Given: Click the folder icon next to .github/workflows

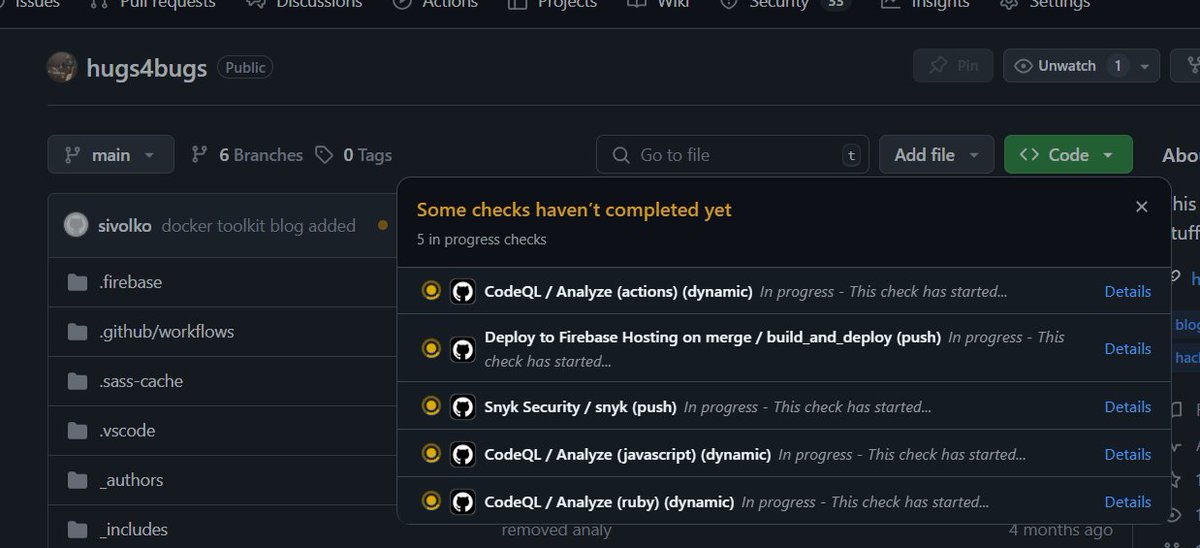Looking at the screenshot, I should coord(77,331).
